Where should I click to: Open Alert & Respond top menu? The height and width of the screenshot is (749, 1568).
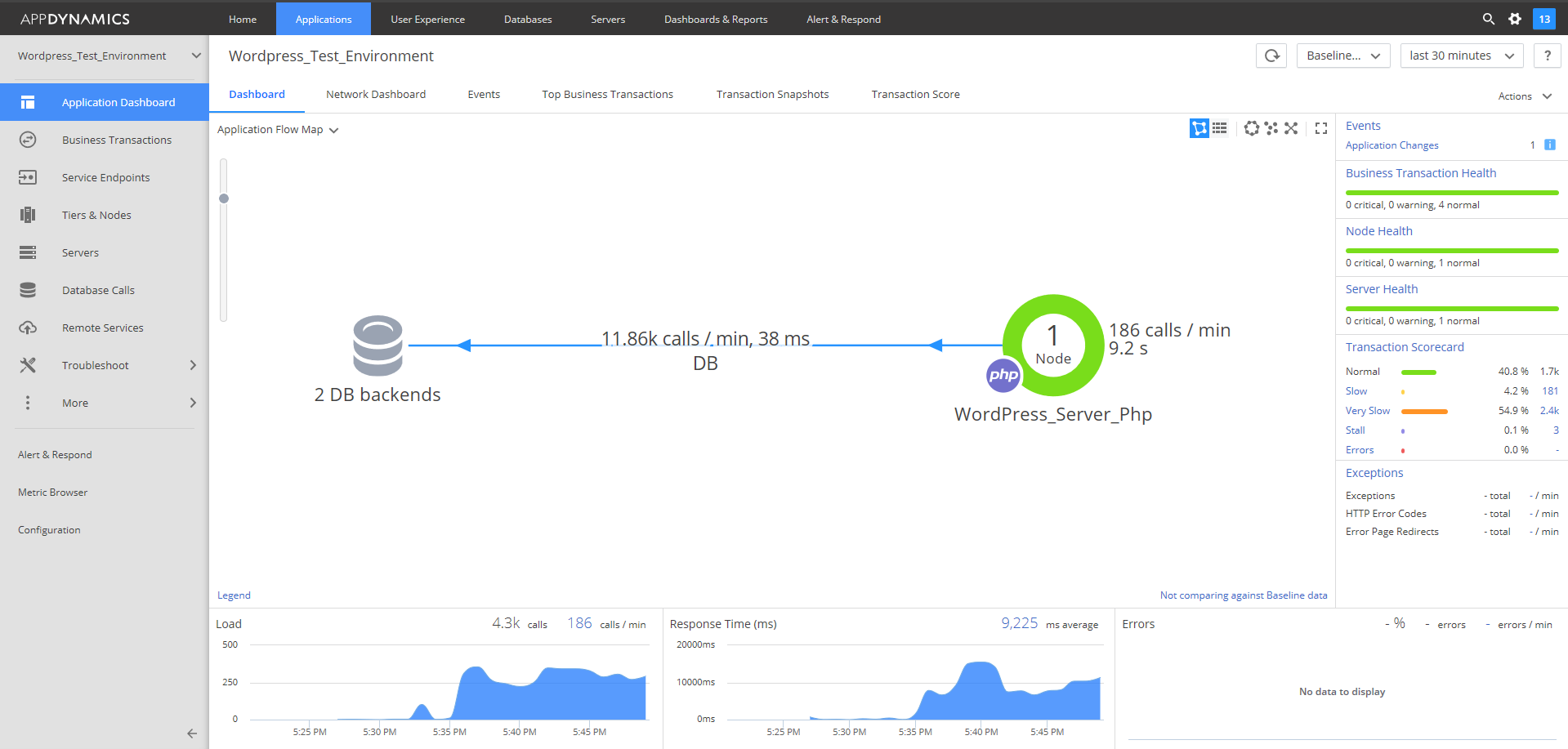(x=843, y=19)
